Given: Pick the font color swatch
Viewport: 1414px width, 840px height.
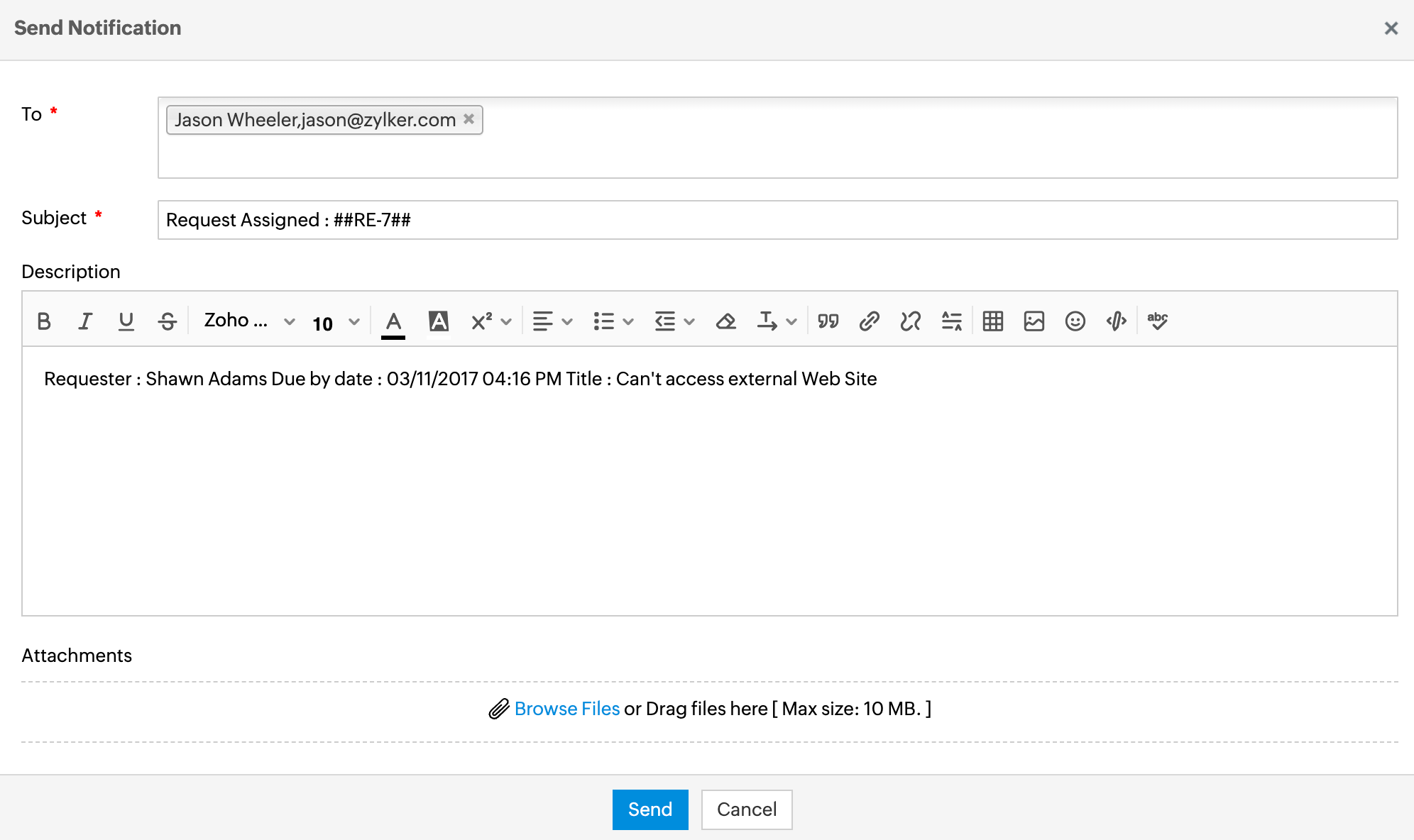Looking at the screenshot, I should 393,323.
